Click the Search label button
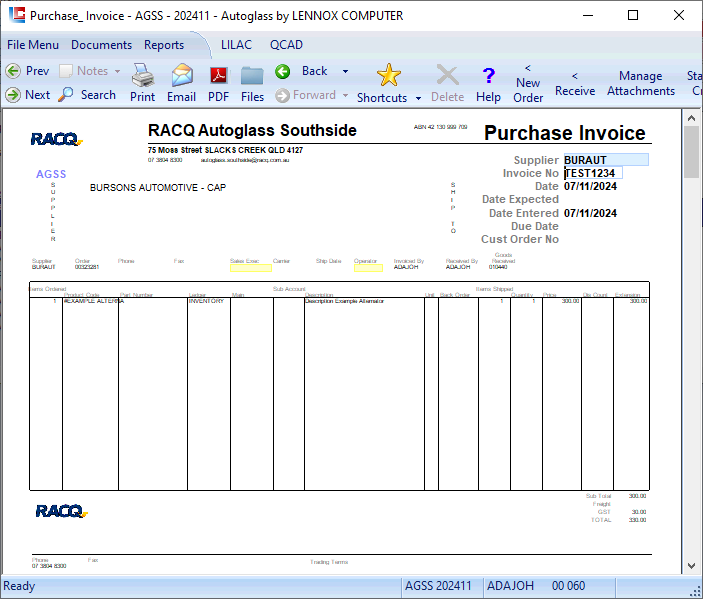This screenshot has width=703, height=599. tap(98, 95)
